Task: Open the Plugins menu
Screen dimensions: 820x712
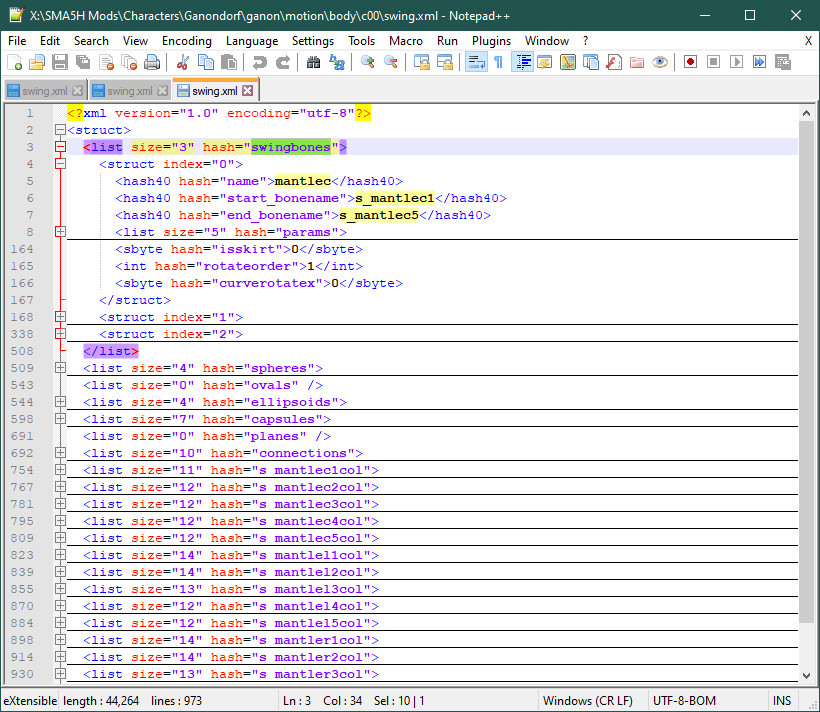Action: coord(491,41)
